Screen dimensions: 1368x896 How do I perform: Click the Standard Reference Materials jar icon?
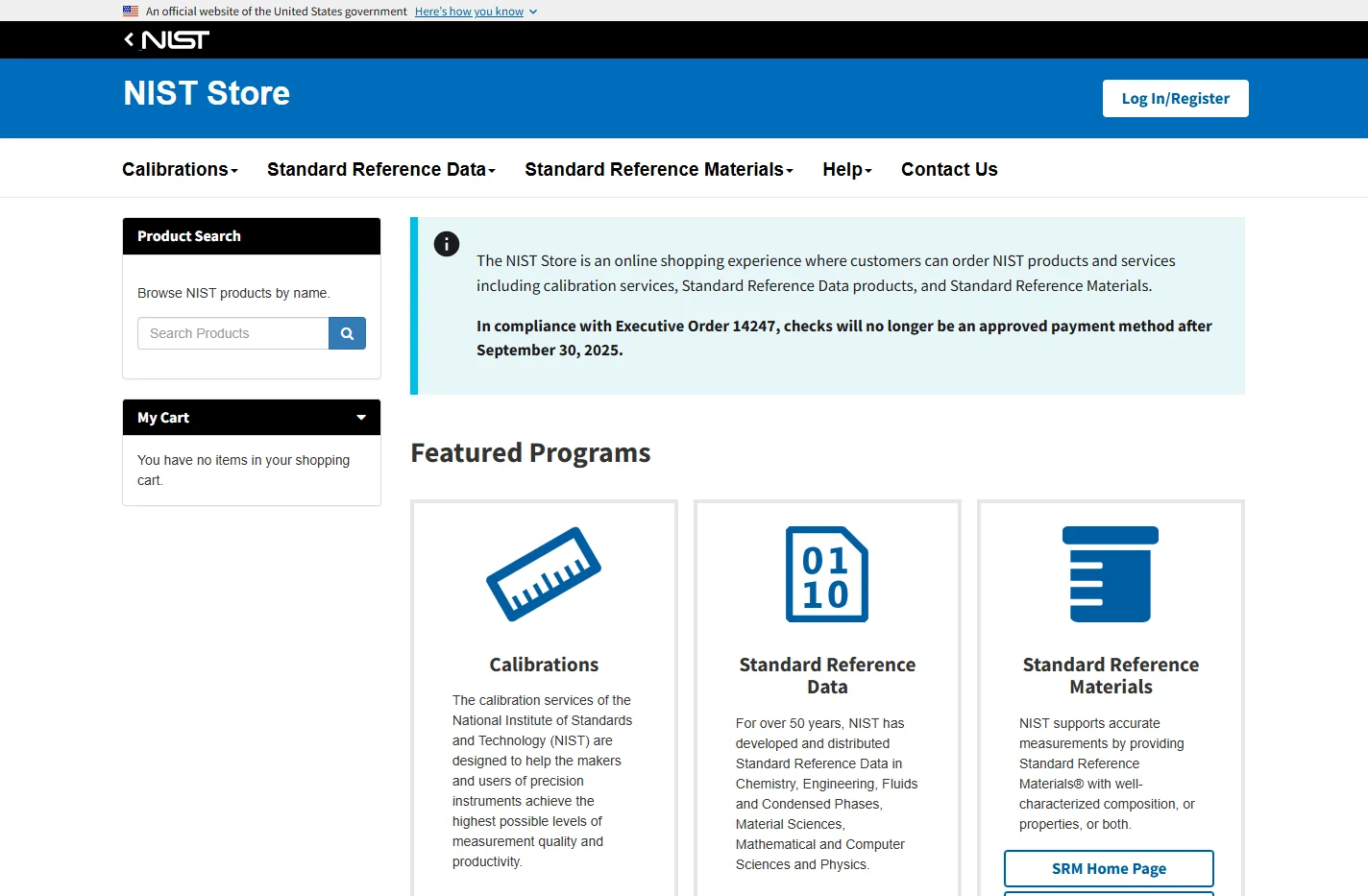(1111, 574)
